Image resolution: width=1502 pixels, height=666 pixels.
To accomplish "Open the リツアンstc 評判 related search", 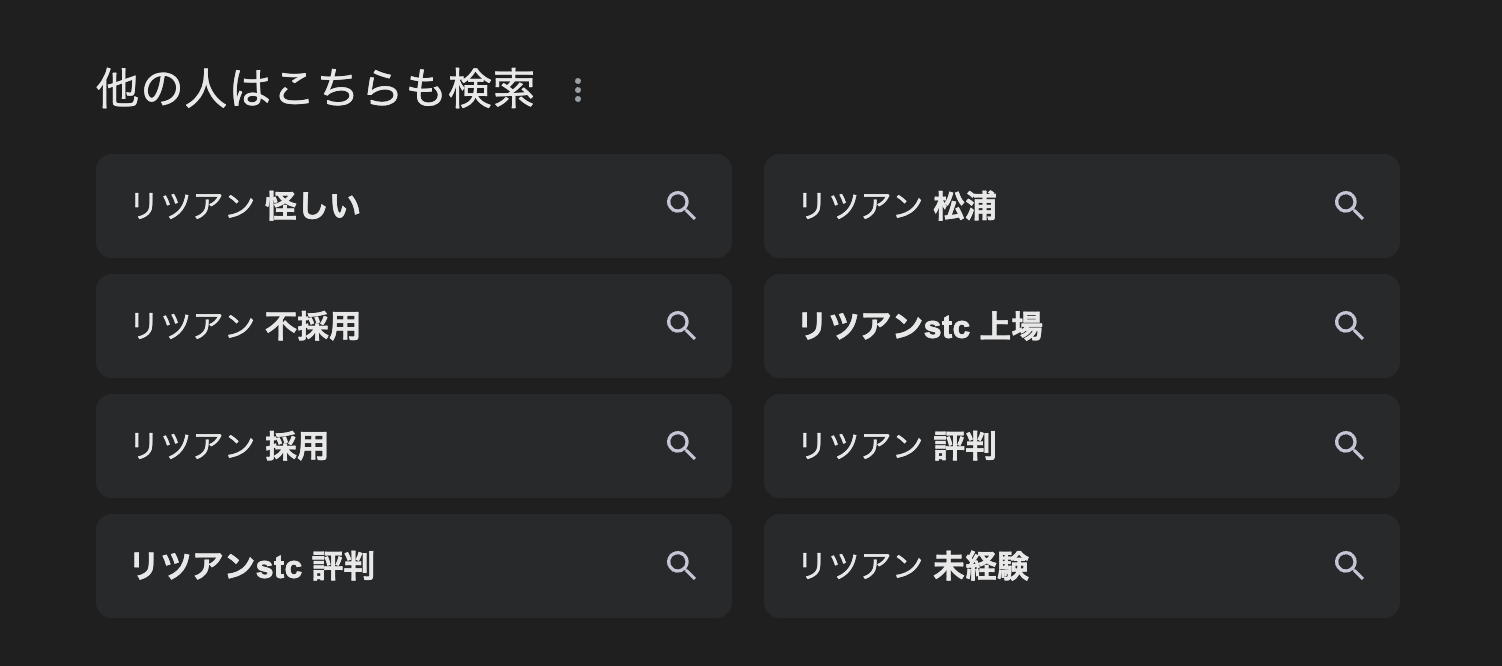I will point(251,567).
